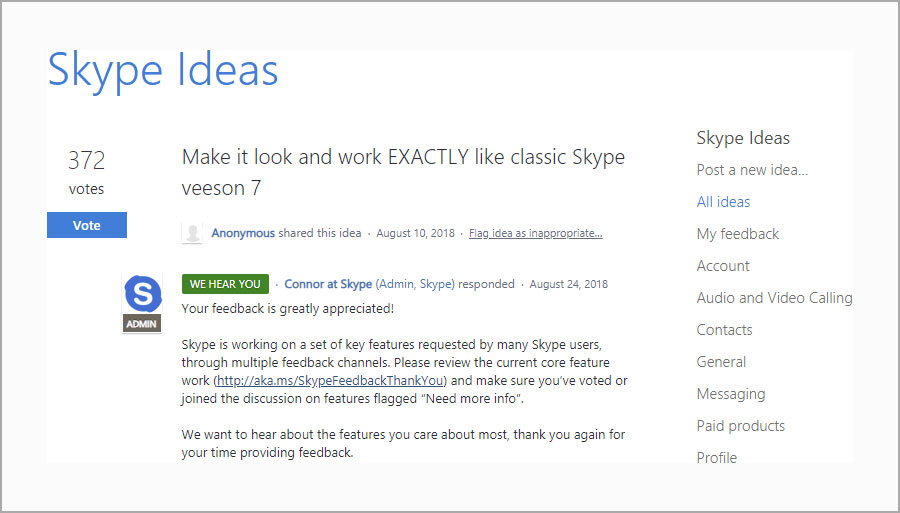Follow the aka.ms/SkypeFeedbackThankYou link
Image resolution: width=900 pixels, height=513 pixels.
(330, 380)
